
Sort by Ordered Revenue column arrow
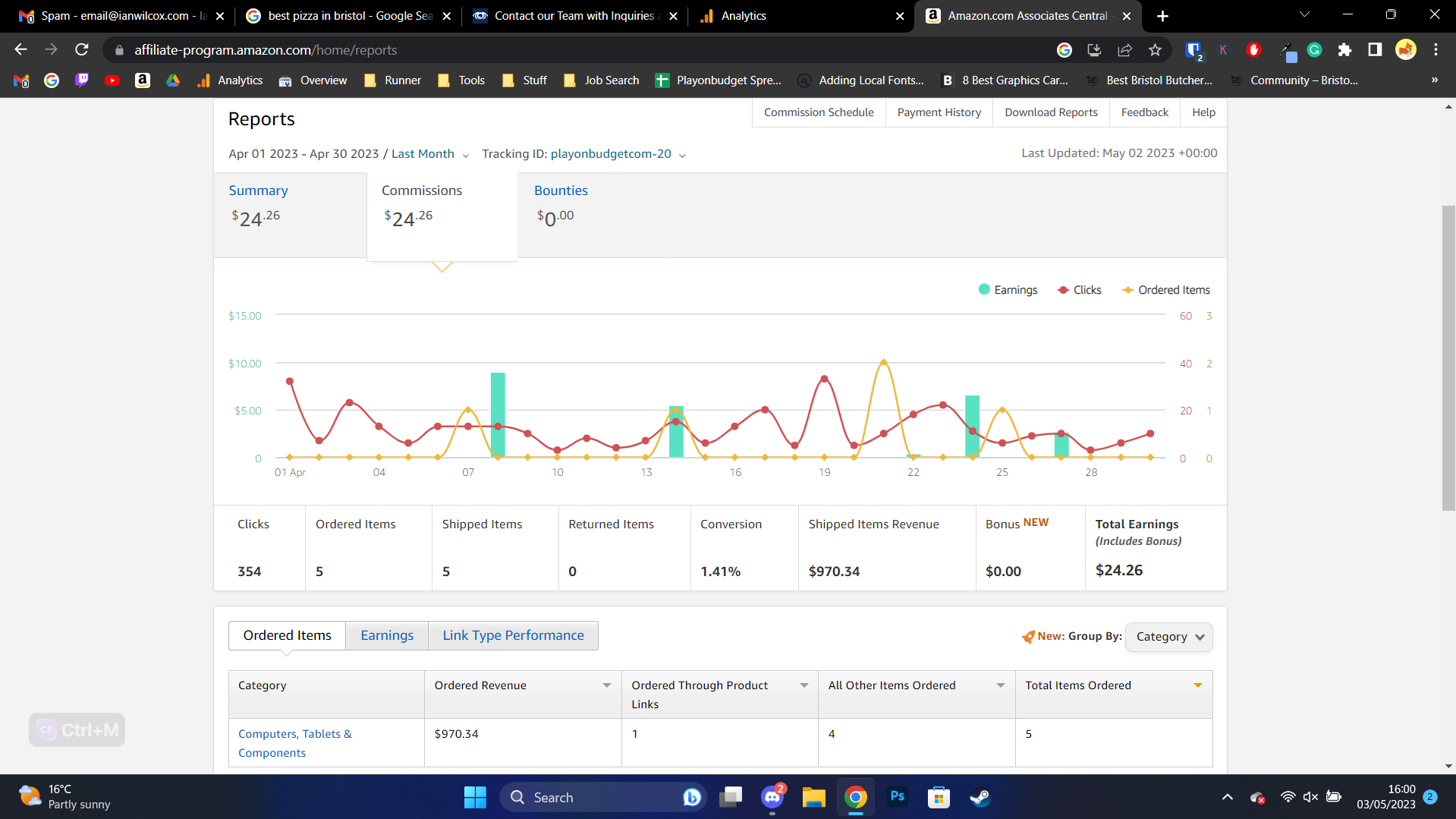pos(607,685)
